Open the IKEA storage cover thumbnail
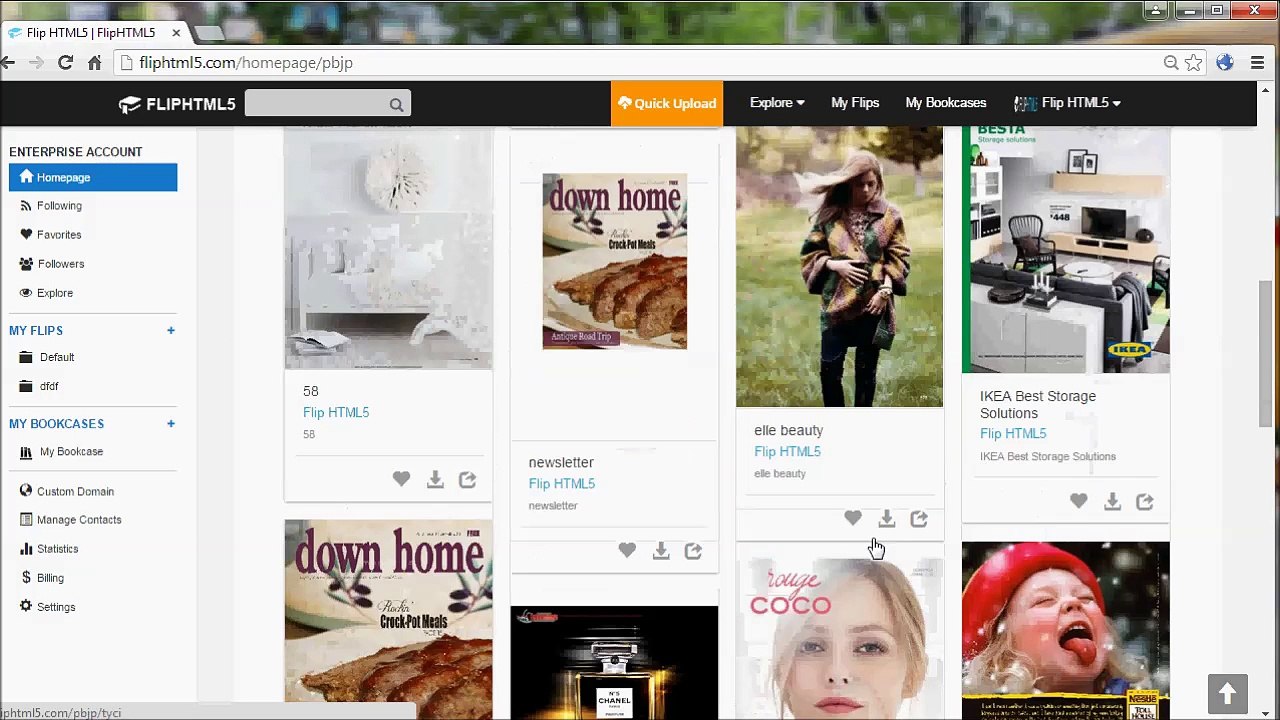 pyautogui.click(x=1066, y=250)
